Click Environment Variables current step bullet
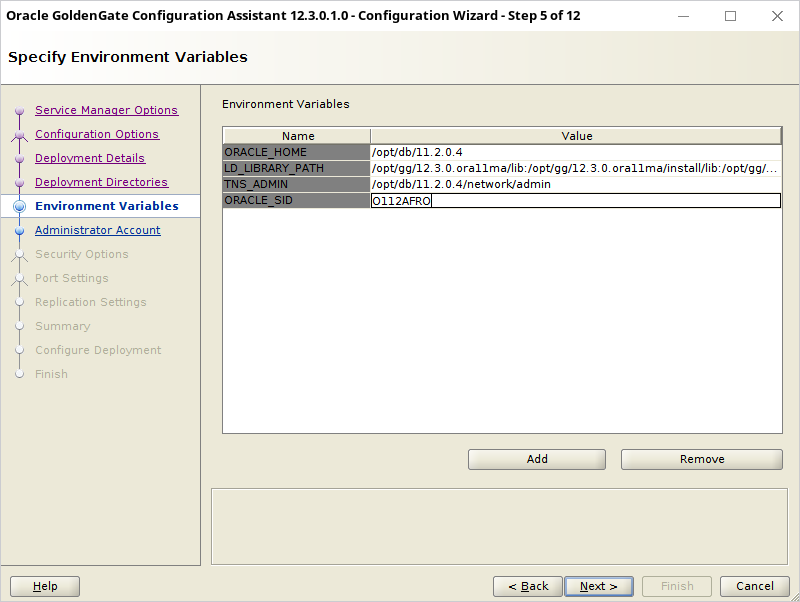Screen dimensions: 800x602 pos(19,206)
